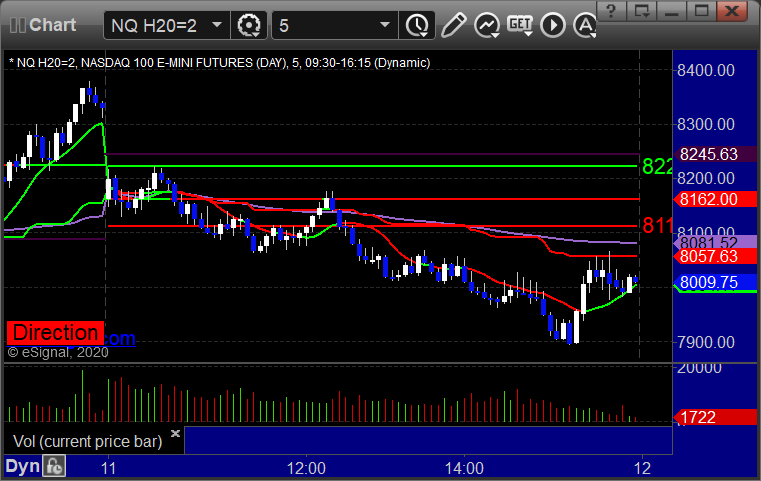Open the studies line-chart icon menu
The image size is (761, 481).
point(487,25)
